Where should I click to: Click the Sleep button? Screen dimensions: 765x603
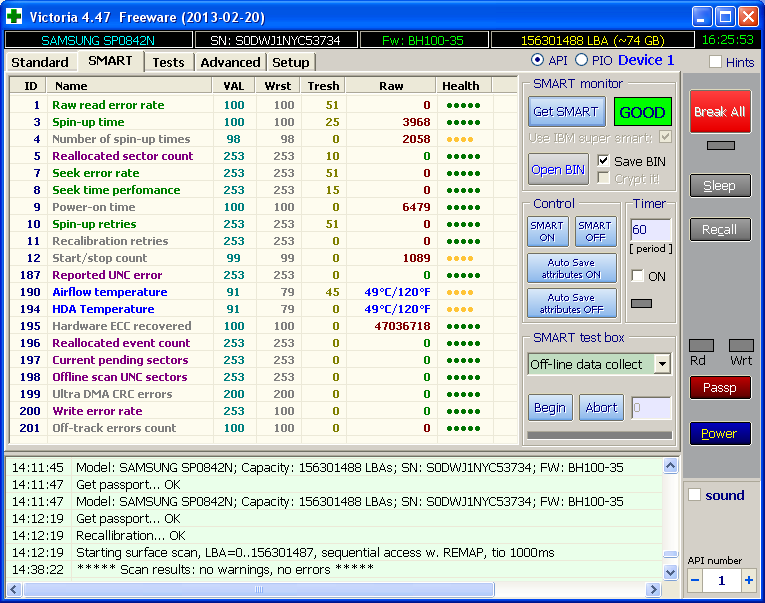719,185
